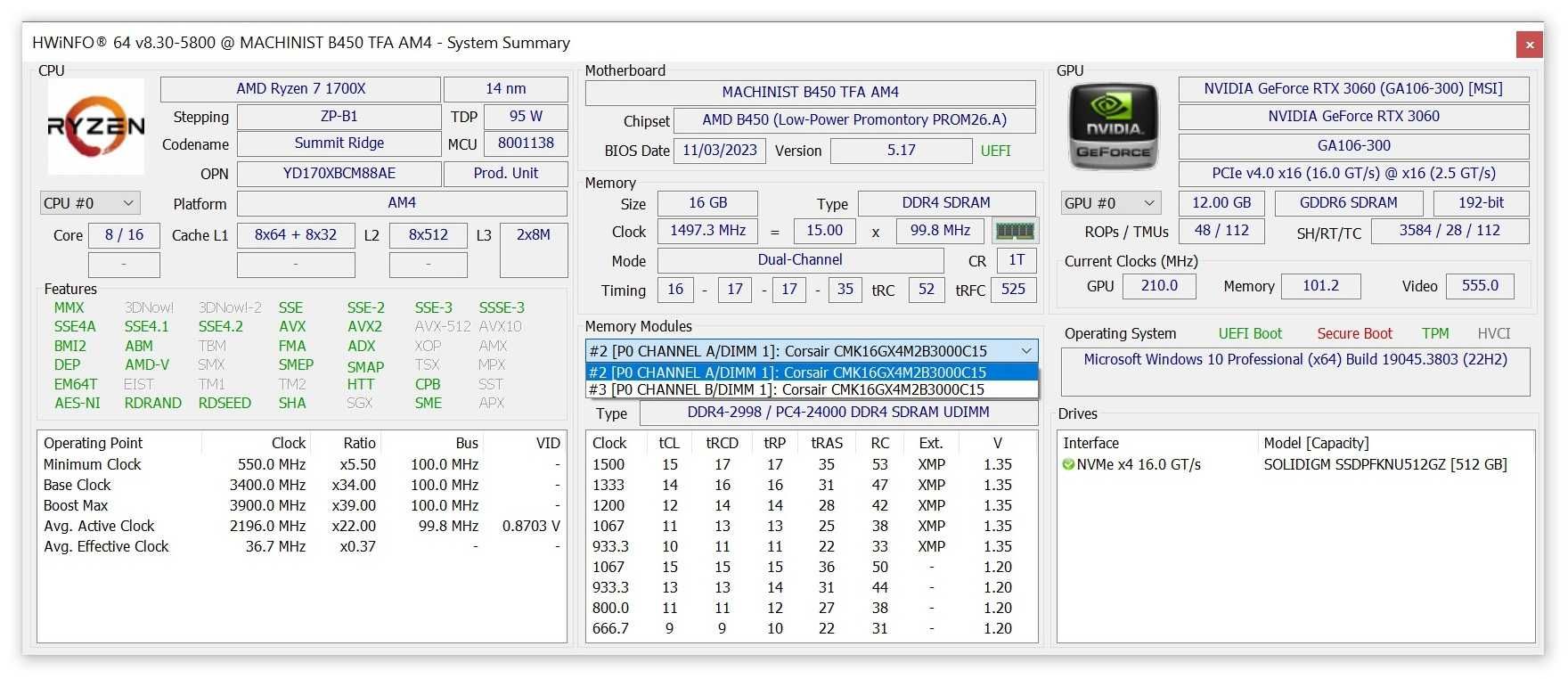Image resolution: width=1568 pixels, height=679 pixels.
Task: Click the 666.7 memory timing row
Action: point(812,628)
